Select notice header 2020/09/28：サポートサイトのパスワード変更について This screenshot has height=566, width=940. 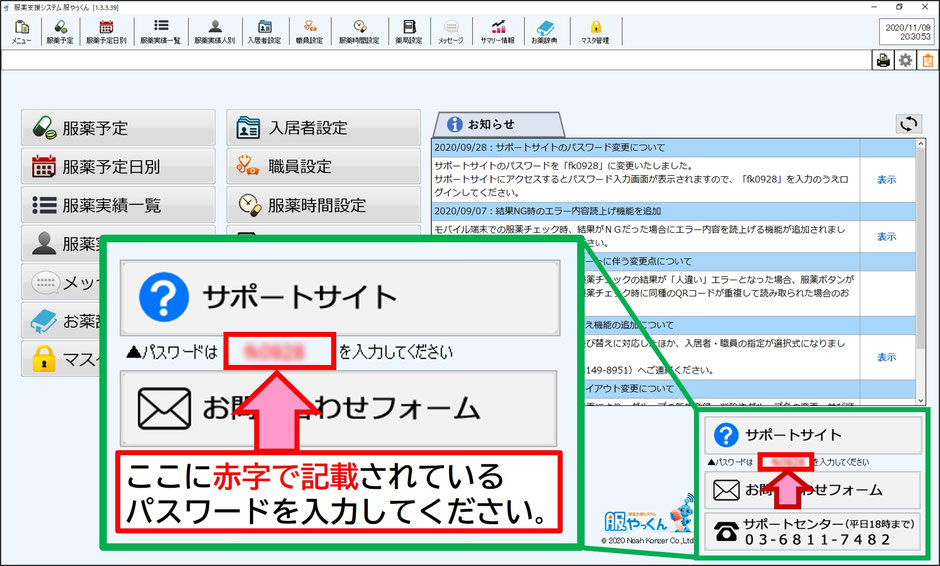pos(646,147)
